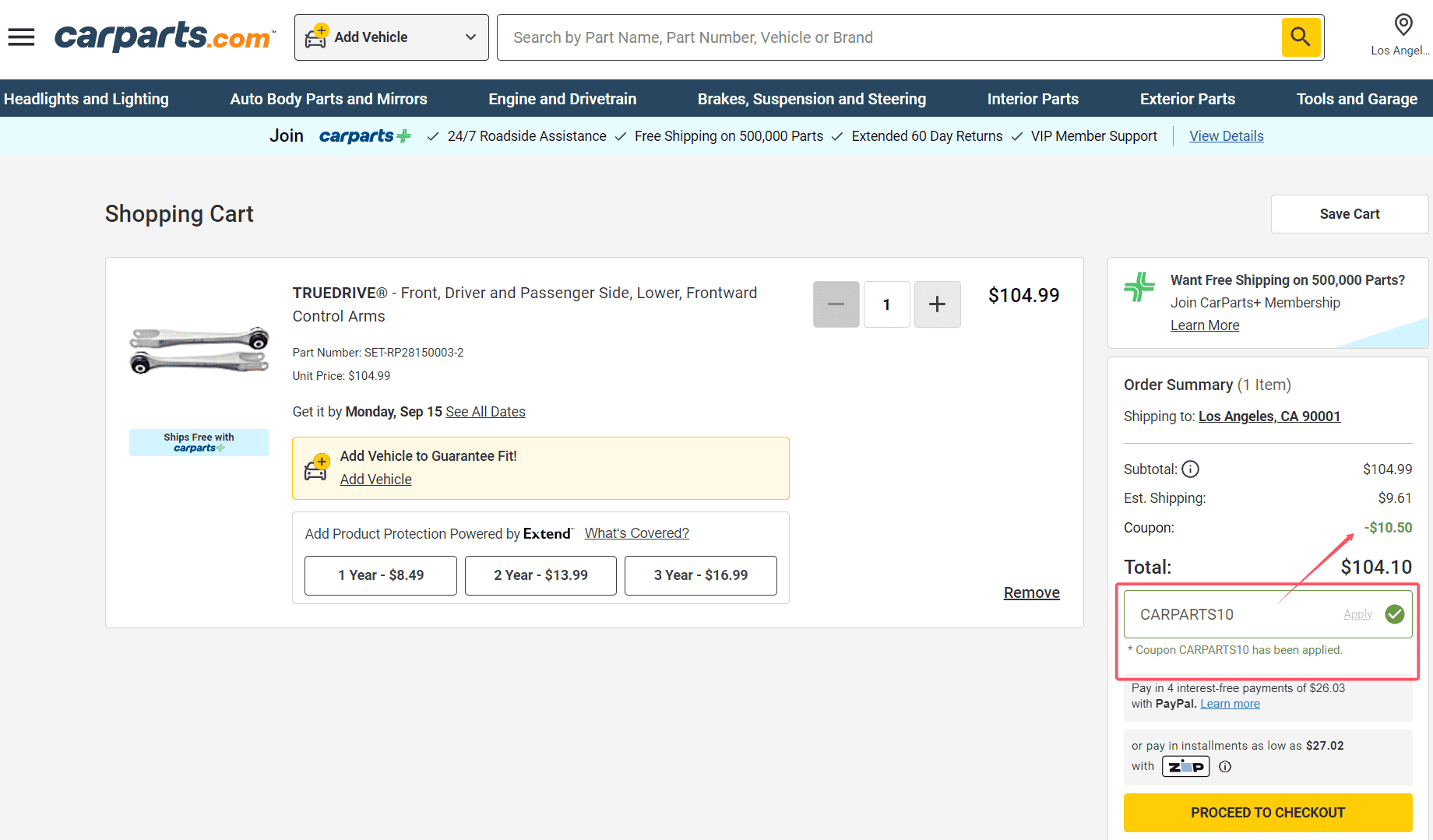Click the yellow search magnifier button
The width and height of the screenshot is (1433, 840).
pyautogui.click(x=1301, y=37)
